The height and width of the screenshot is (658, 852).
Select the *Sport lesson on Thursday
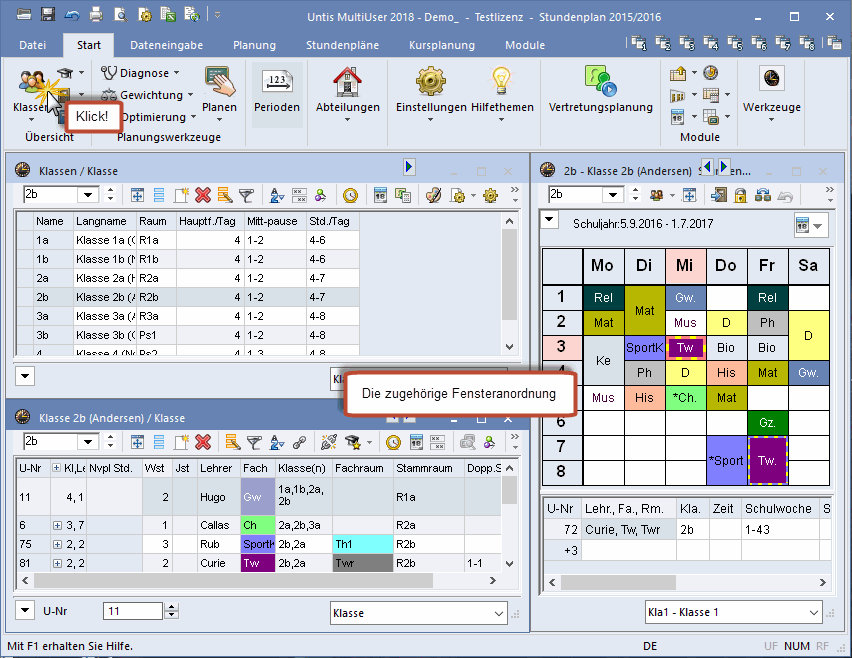(x=726, y=460)
